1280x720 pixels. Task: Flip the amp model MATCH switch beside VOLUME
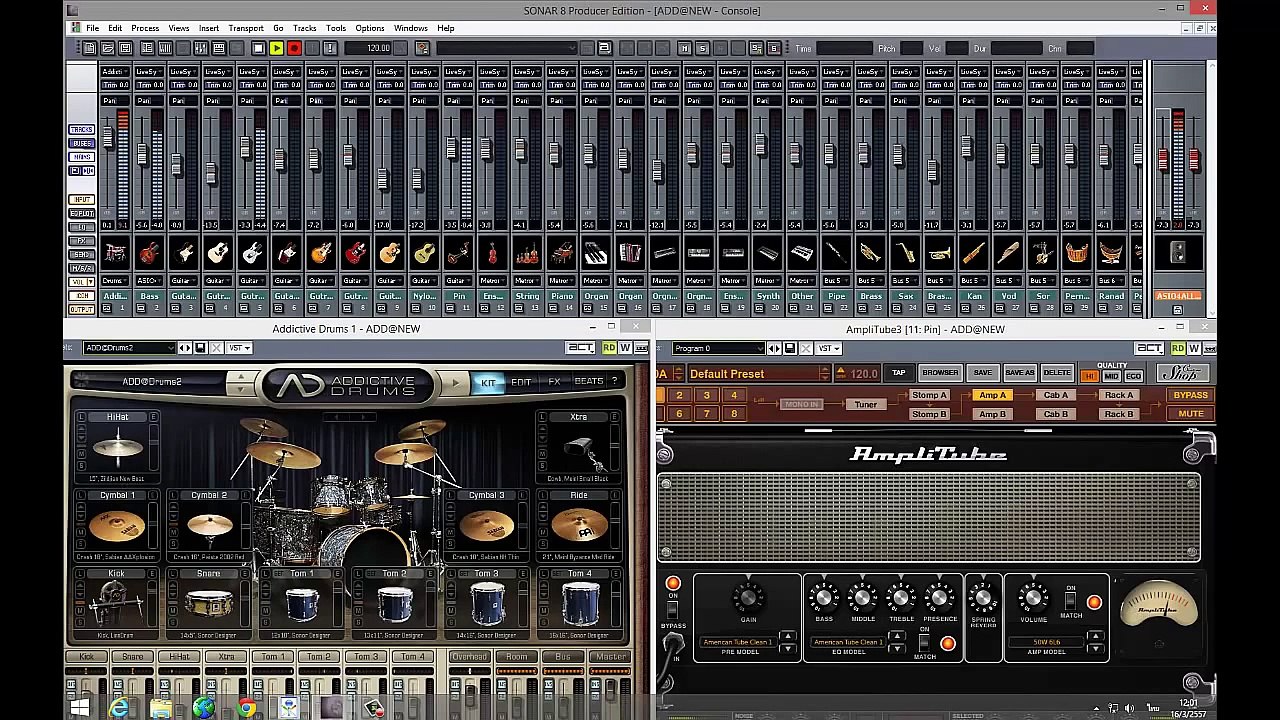[x=1071, y=601]
